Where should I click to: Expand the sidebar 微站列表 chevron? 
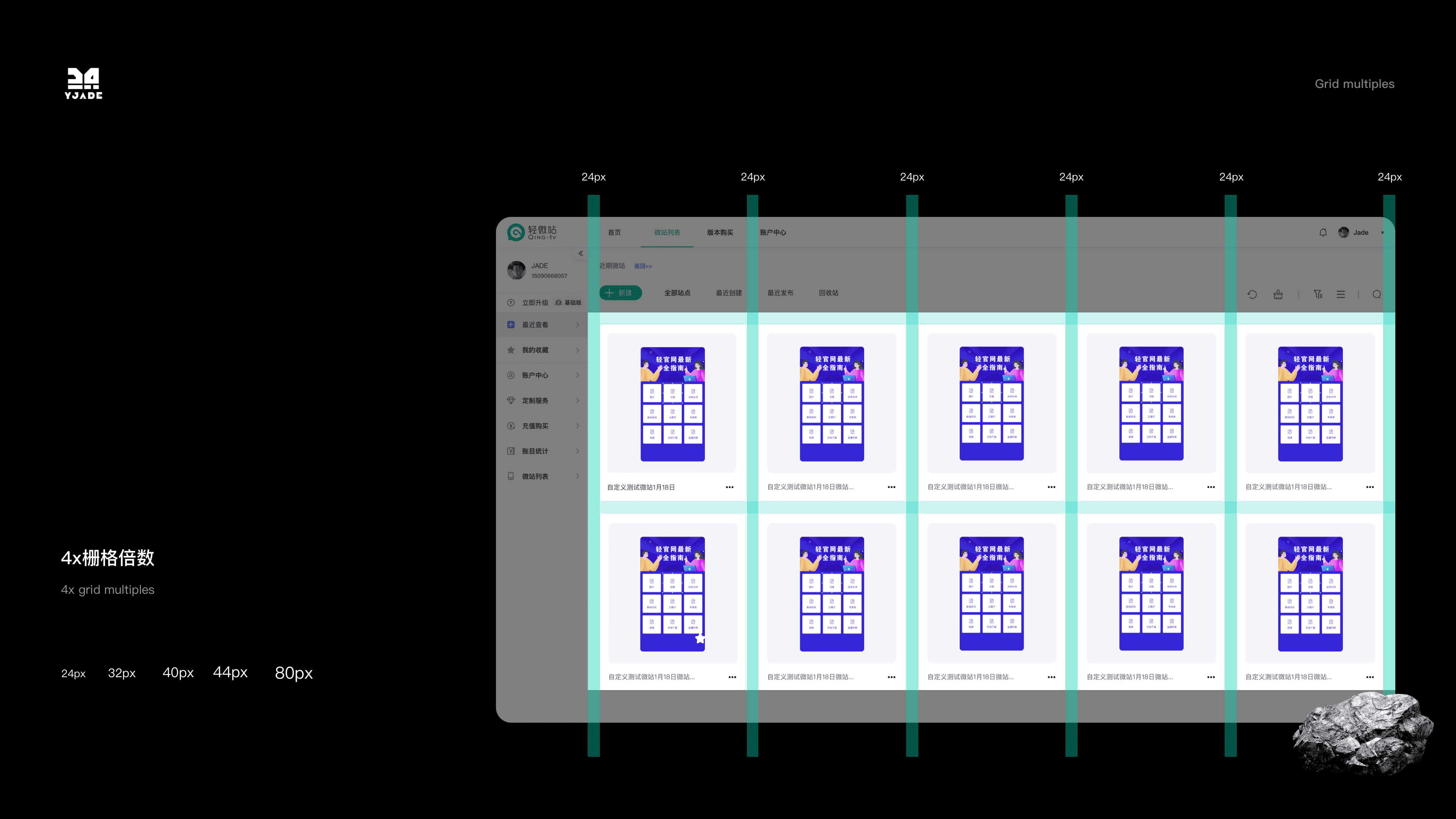[x=577, y=477]
